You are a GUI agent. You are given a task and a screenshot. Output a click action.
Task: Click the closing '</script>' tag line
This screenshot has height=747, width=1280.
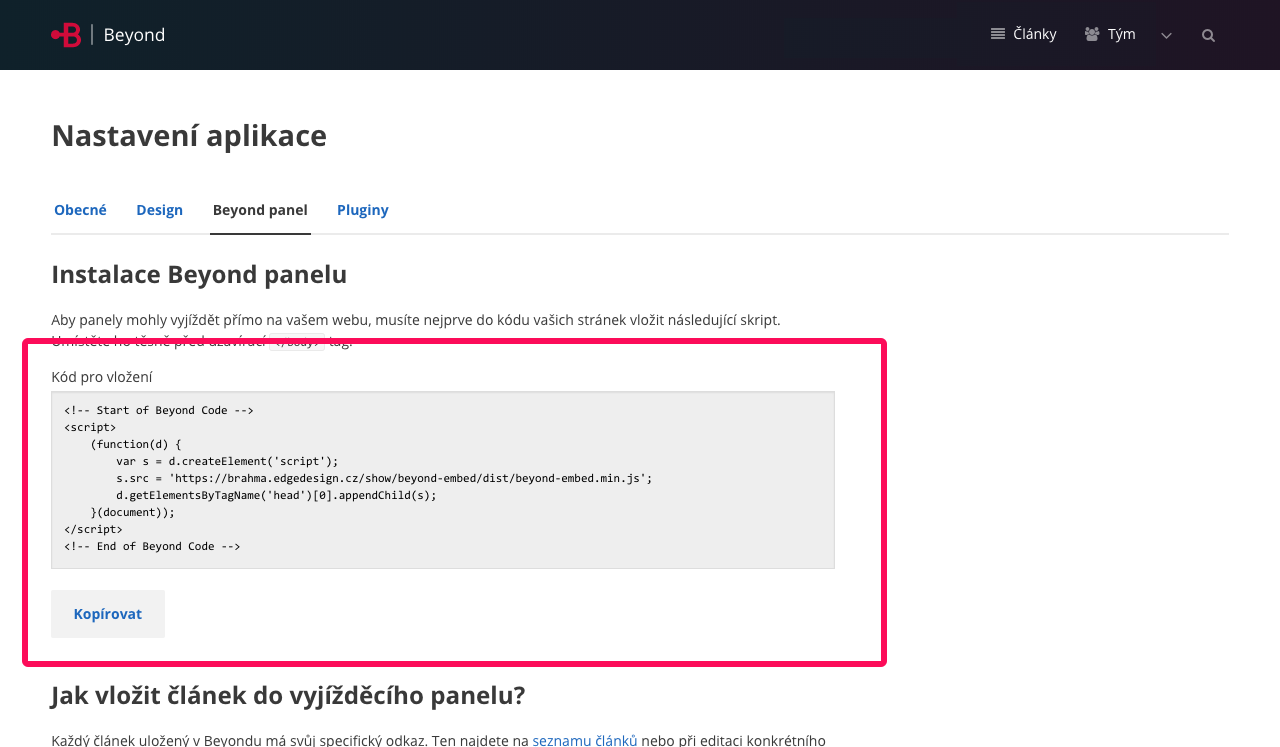93,529
